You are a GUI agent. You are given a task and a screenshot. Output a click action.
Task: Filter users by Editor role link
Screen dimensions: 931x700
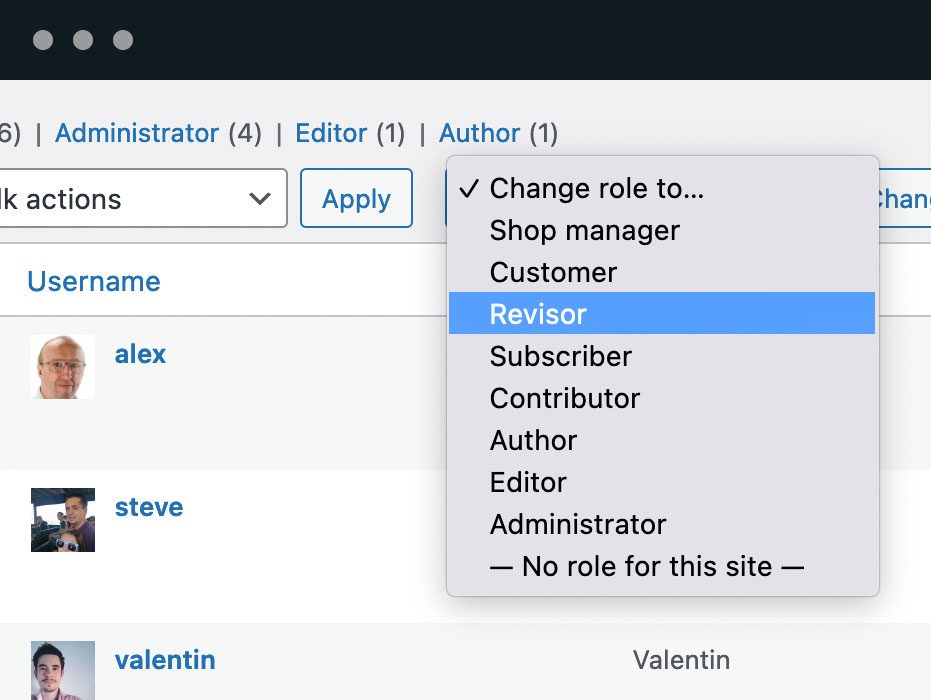pyautogui.click(x=331, y=133)
